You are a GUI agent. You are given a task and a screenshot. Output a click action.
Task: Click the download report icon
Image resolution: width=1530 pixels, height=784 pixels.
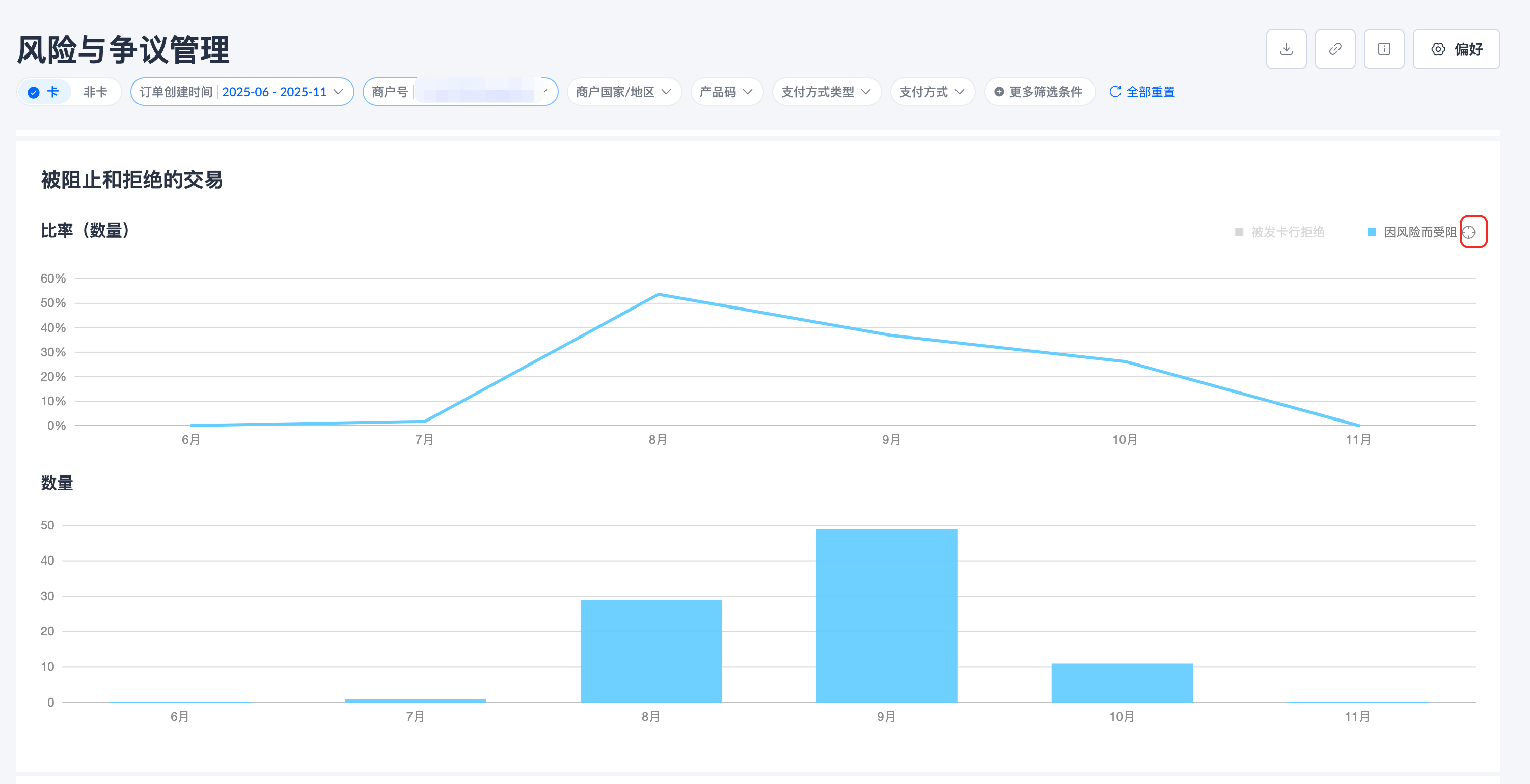(1286, 49)
